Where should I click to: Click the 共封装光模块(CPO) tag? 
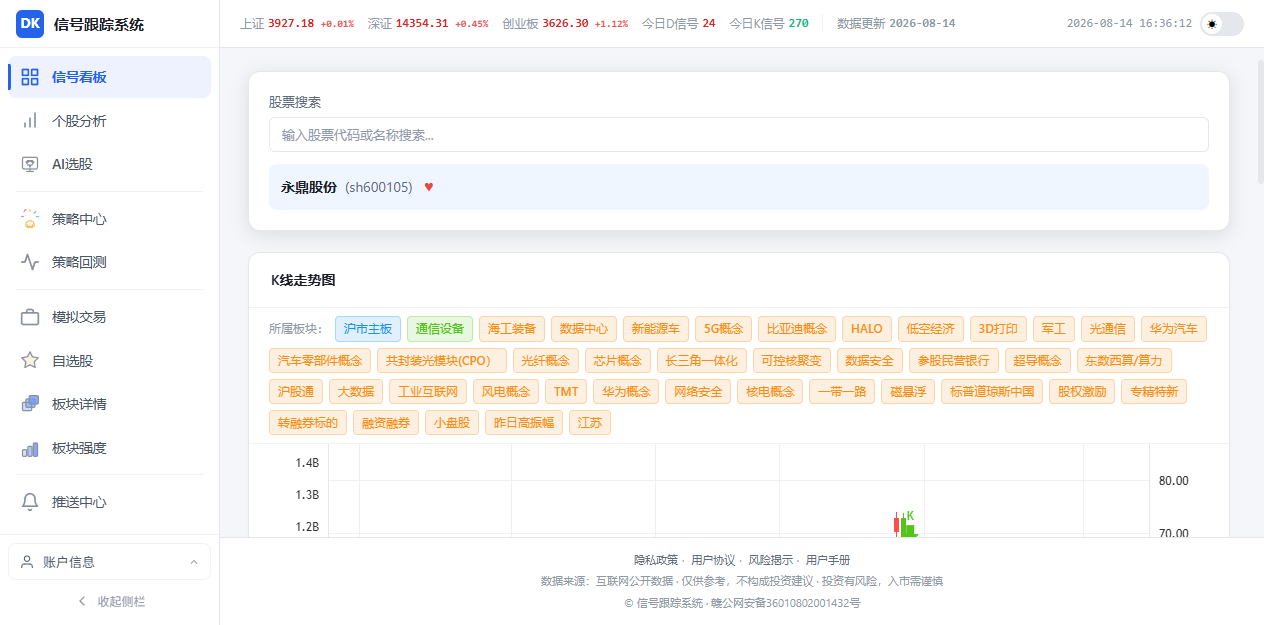(x=442, y=360)
